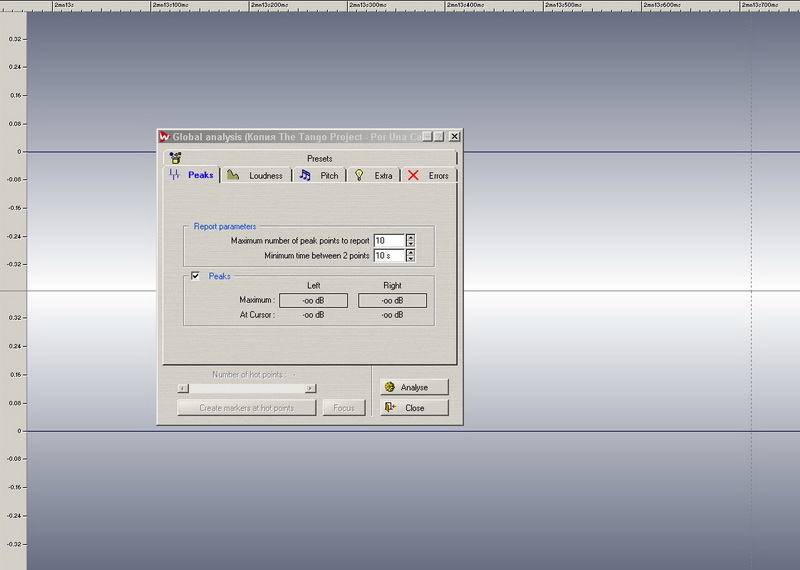Minimize the Global analysis dialog
This screenshot has height=570, width=800.
428,136
